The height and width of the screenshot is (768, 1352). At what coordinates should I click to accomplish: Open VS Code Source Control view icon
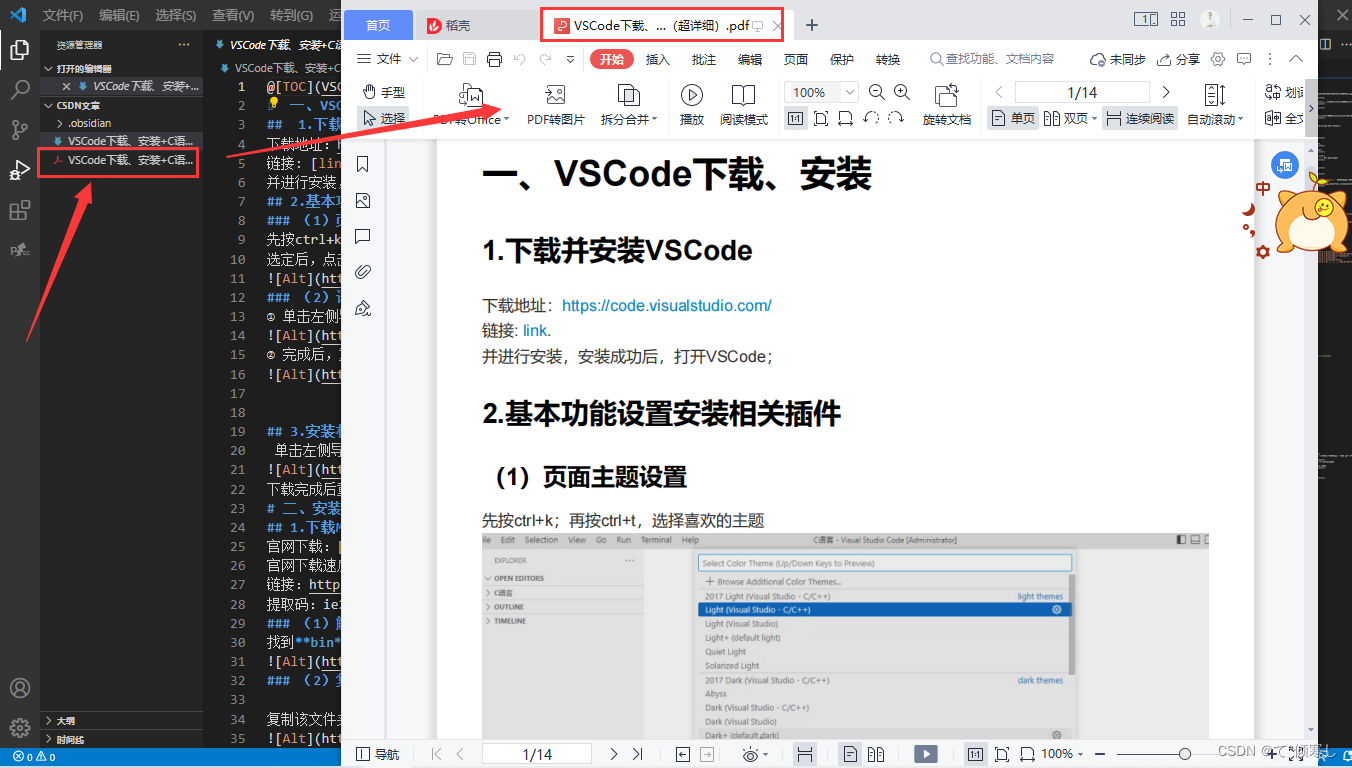pos(19,130)
